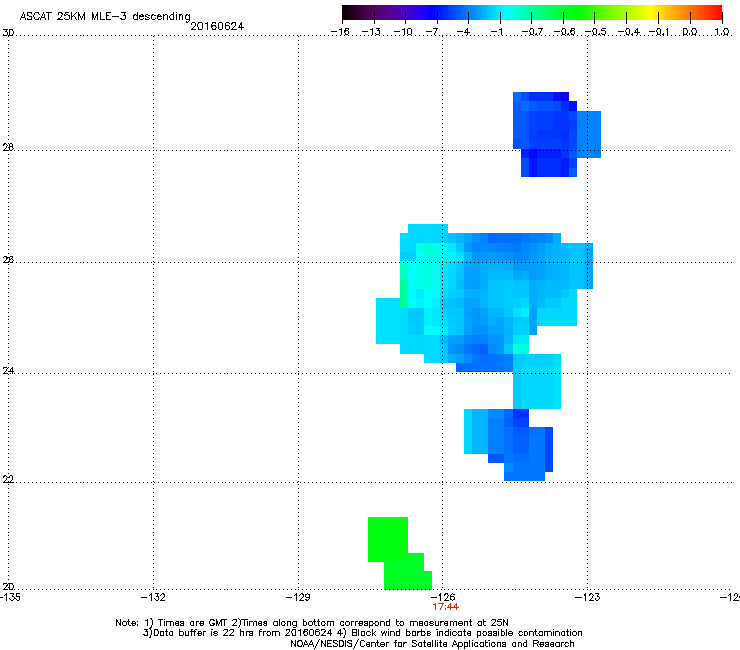This screenshot has width=740, height=650.
Task: Click the note line 'Data buffer is 22 hrs'
Action: [362, 633]
